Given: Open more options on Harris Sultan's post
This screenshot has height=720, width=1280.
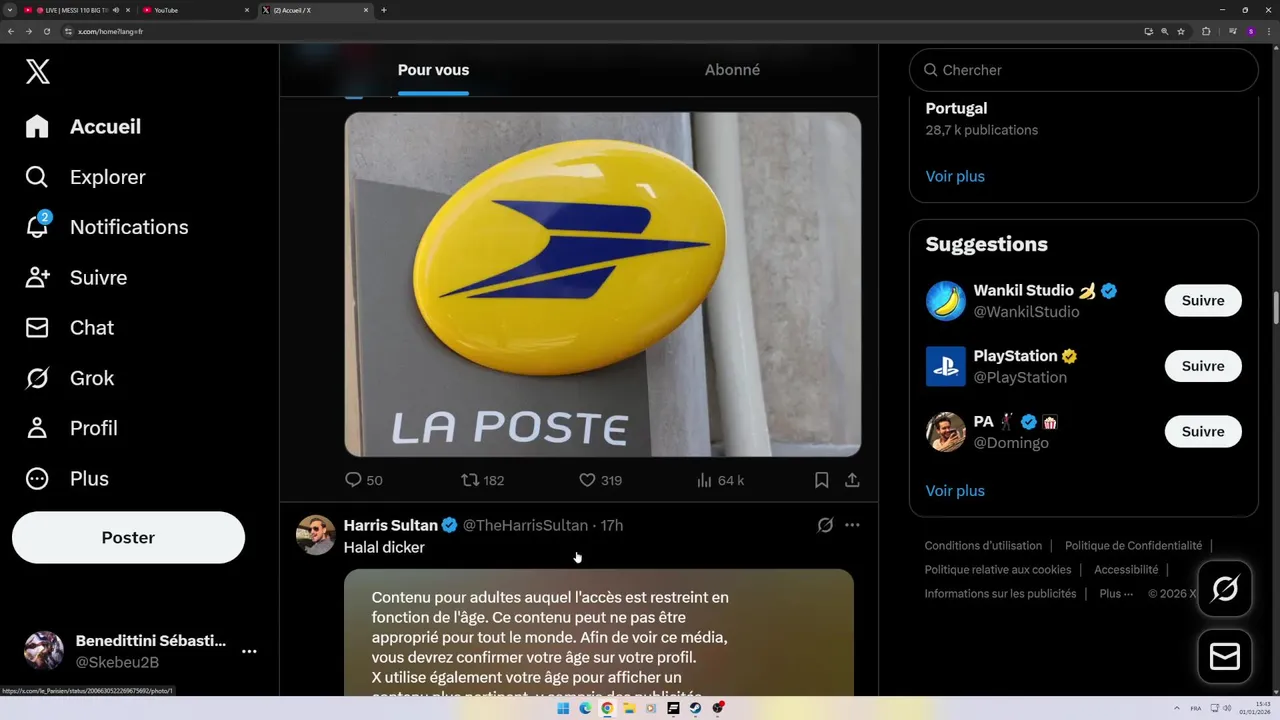Looking at the screenshot, I should [x=852, y=525].
